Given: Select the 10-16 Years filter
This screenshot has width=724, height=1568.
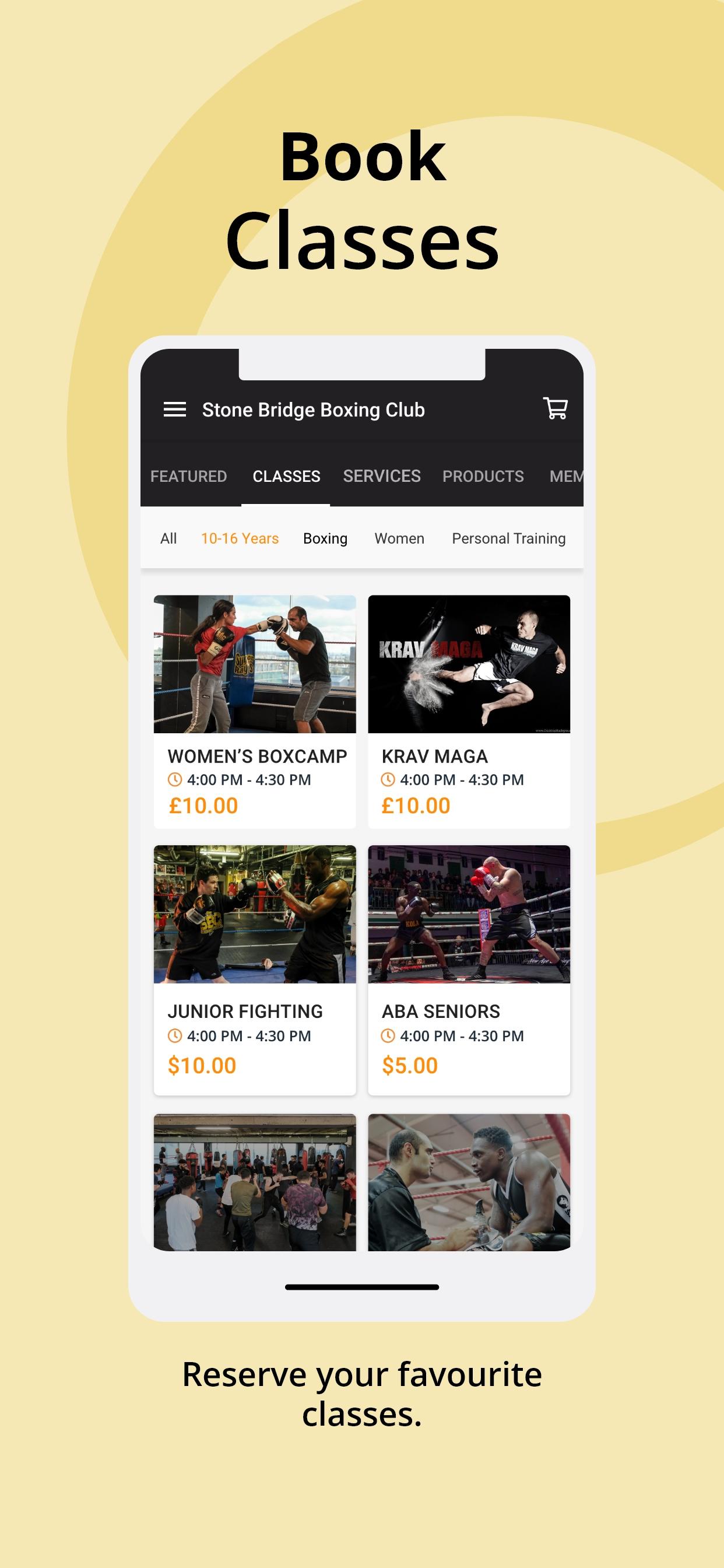Looking at the screenshot, I should (x=240, y=538).
